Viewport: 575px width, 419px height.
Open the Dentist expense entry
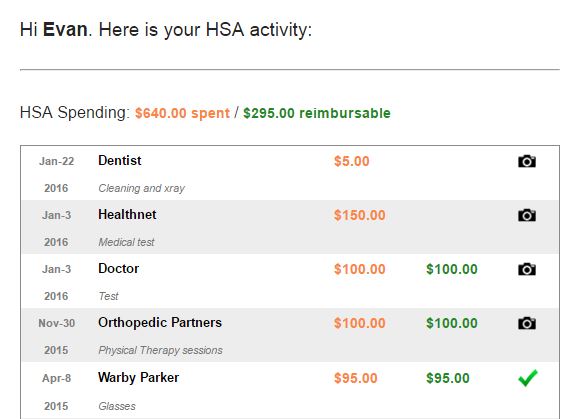[x=120, y=161]
